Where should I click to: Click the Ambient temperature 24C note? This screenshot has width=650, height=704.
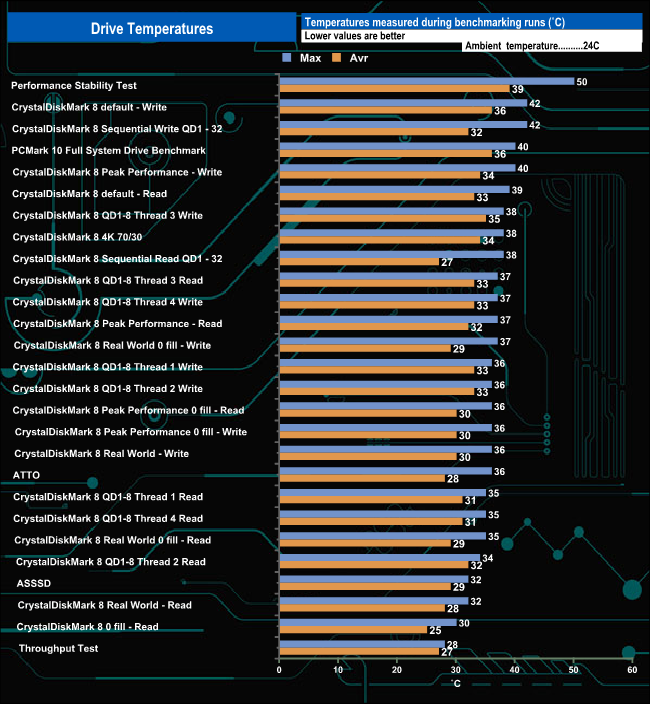click(532, 46)
